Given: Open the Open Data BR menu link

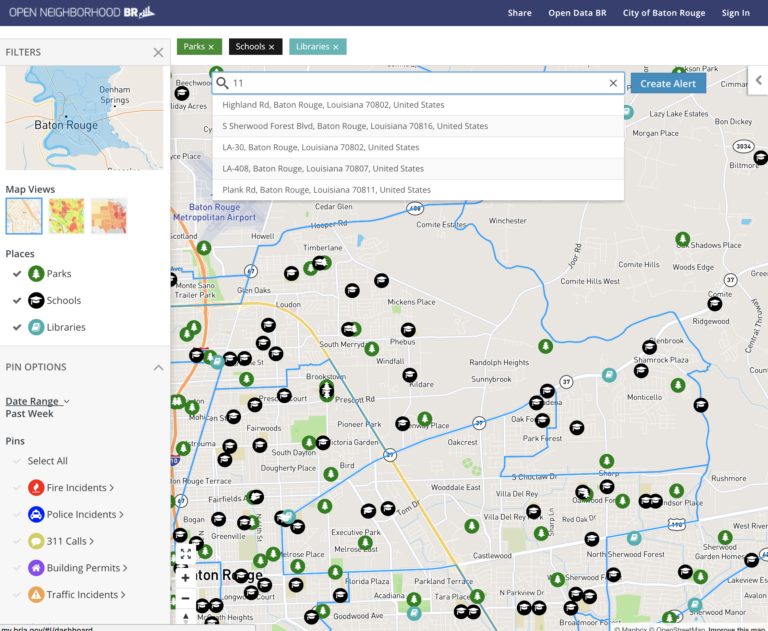Looking at the screenshot, I should [x=577, y=13].
